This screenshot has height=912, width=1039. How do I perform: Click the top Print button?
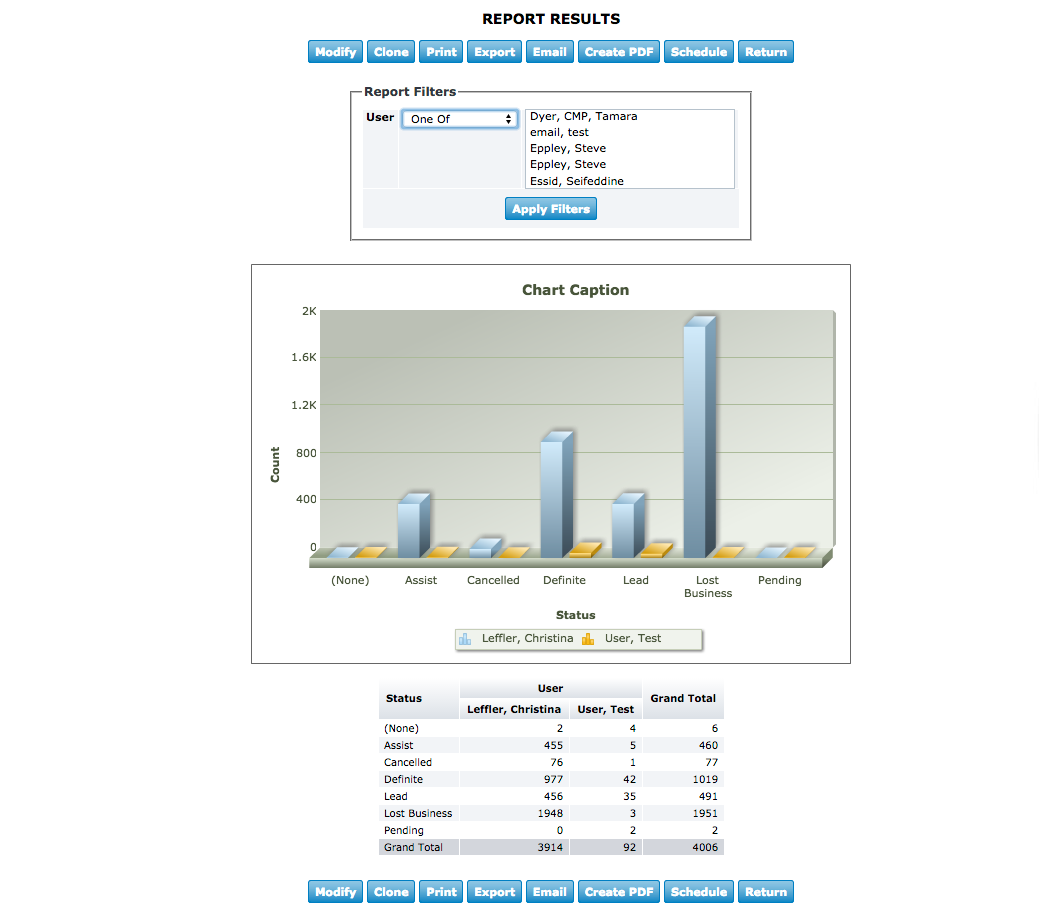point(441,52)
